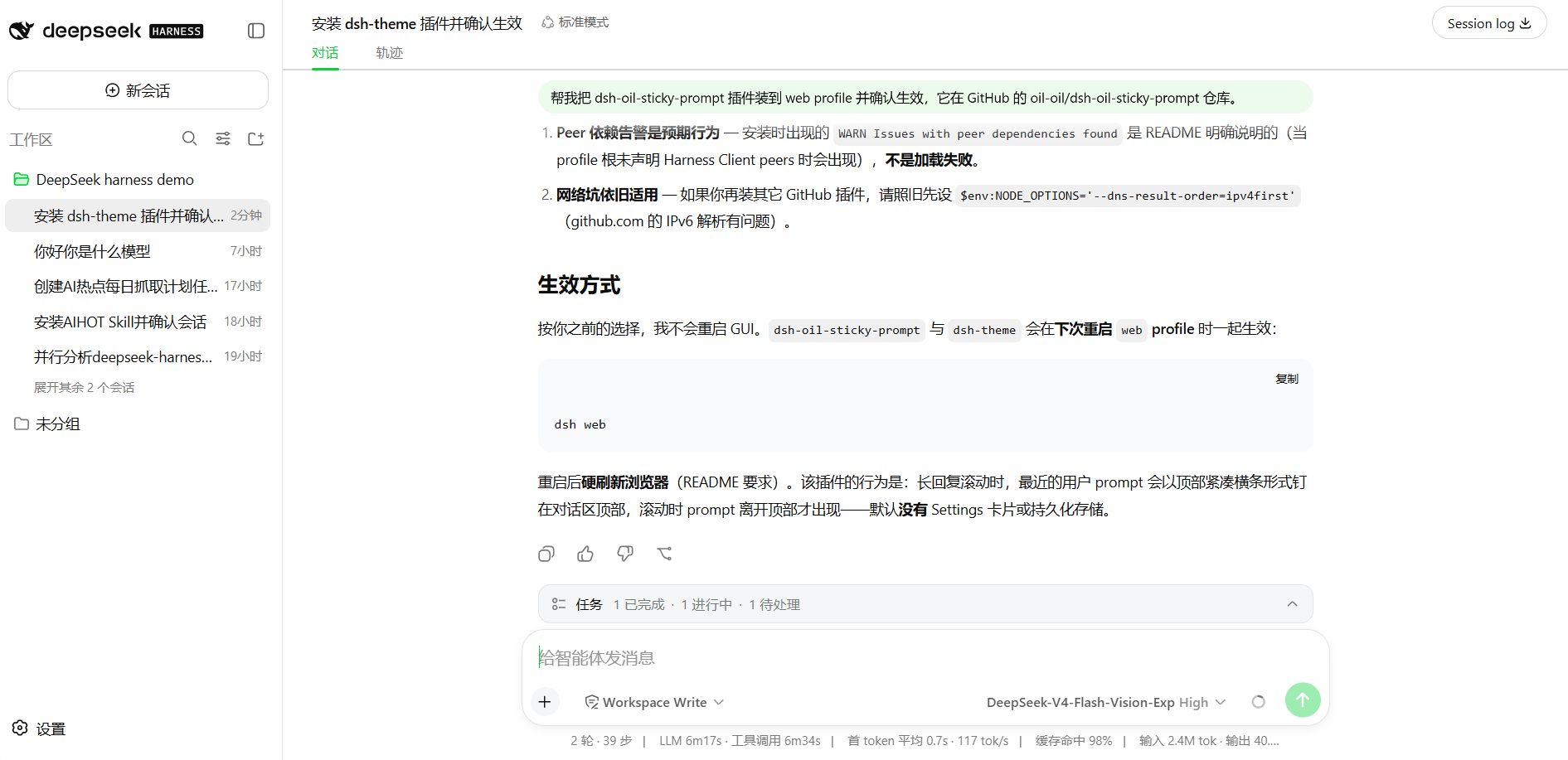1568x760 pixels.
Task: Click the 生效方式 heading
Action: (579, 285)
